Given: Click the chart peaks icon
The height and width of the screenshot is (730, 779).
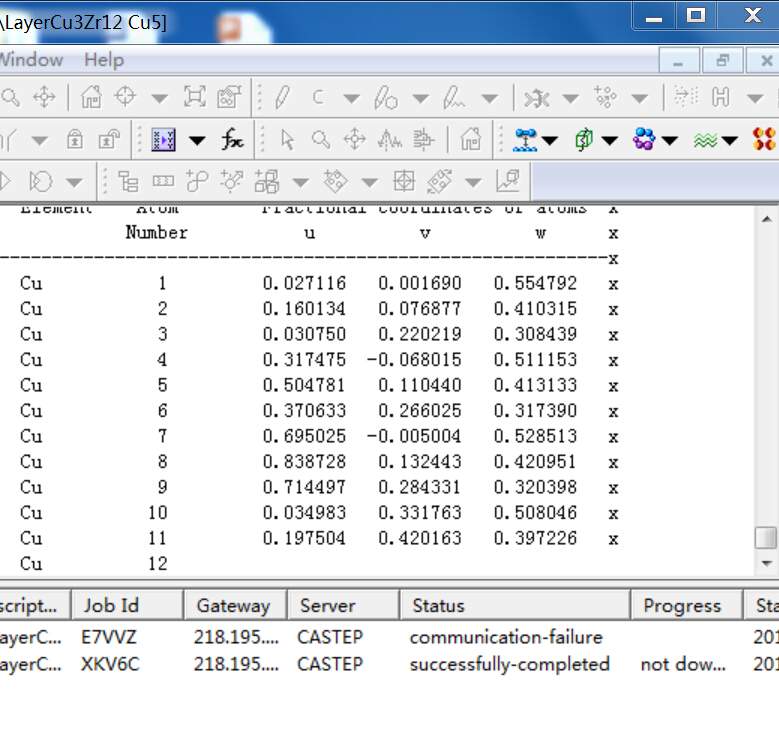Looking at the screenshot, I should (x=390, y=140).
